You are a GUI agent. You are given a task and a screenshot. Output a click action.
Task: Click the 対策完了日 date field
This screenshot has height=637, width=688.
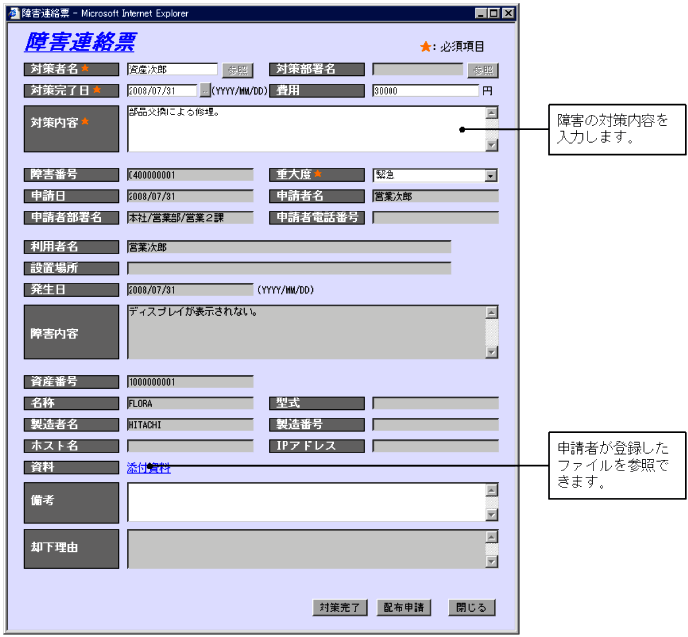click(x=162, y=91)
